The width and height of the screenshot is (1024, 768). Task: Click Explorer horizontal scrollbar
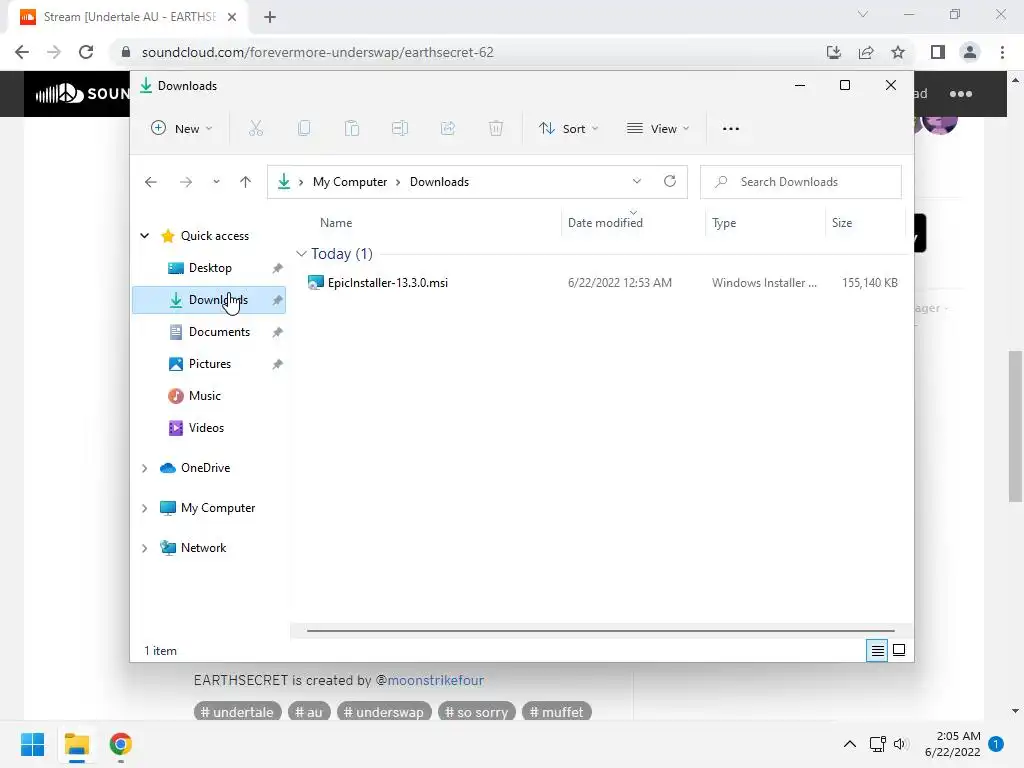[600, 631]
